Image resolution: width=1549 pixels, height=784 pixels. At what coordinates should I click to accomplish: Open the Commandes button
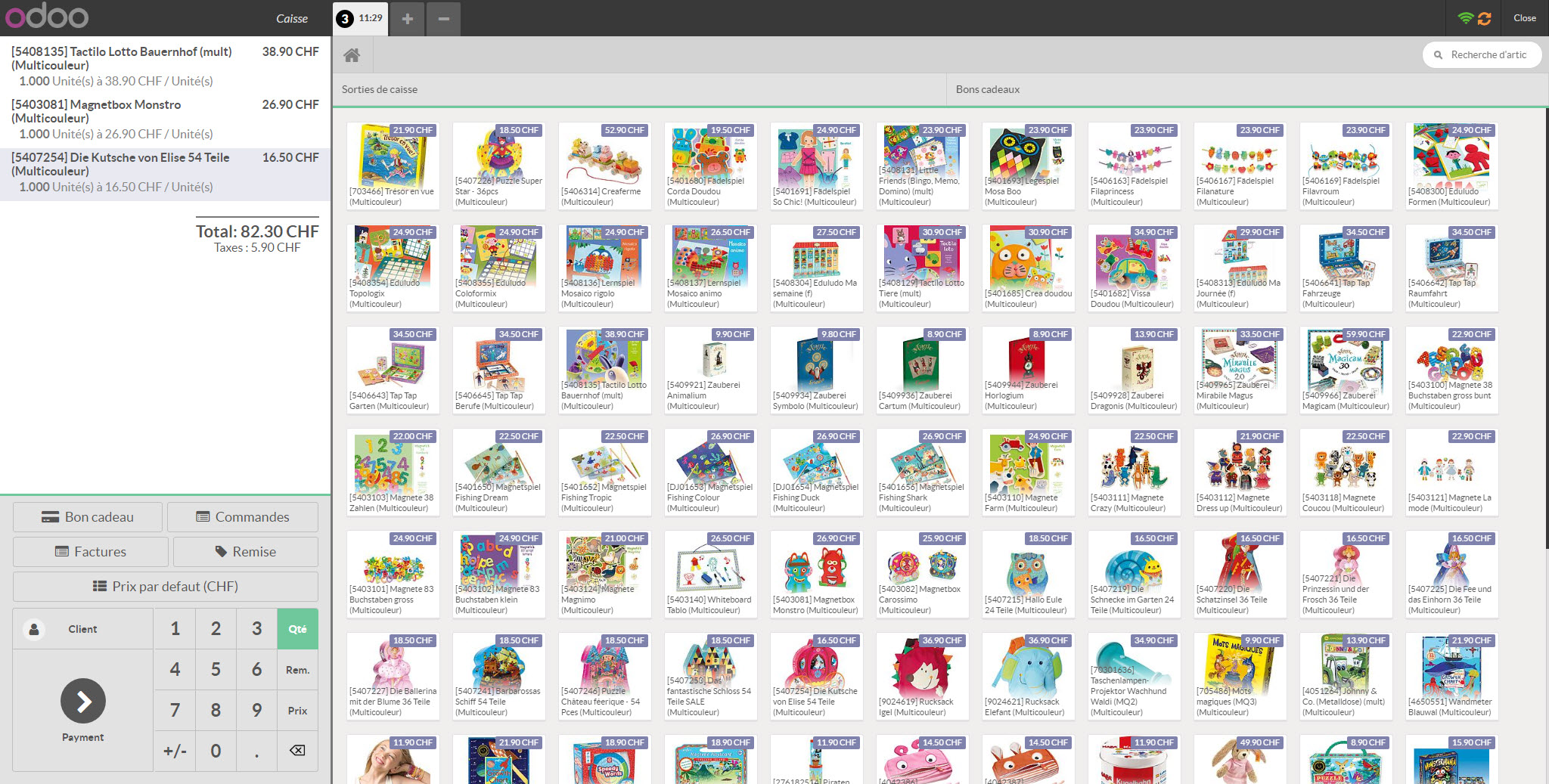coord(243,517)
